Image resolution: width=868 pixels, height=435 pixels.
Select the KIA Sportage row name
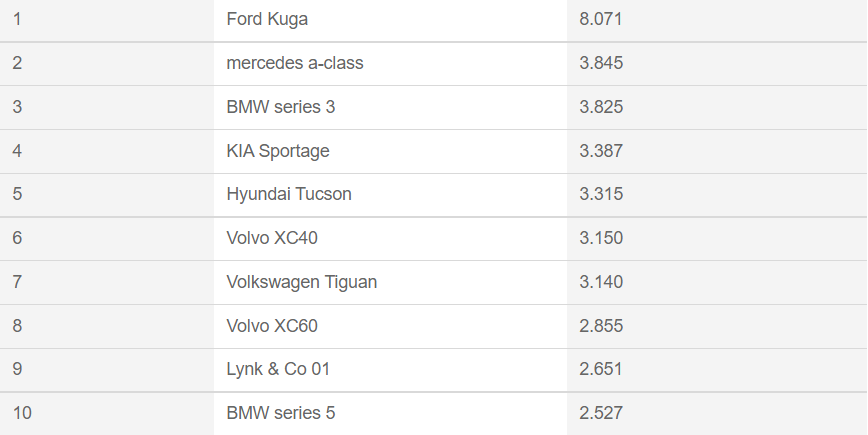point(278,151)
